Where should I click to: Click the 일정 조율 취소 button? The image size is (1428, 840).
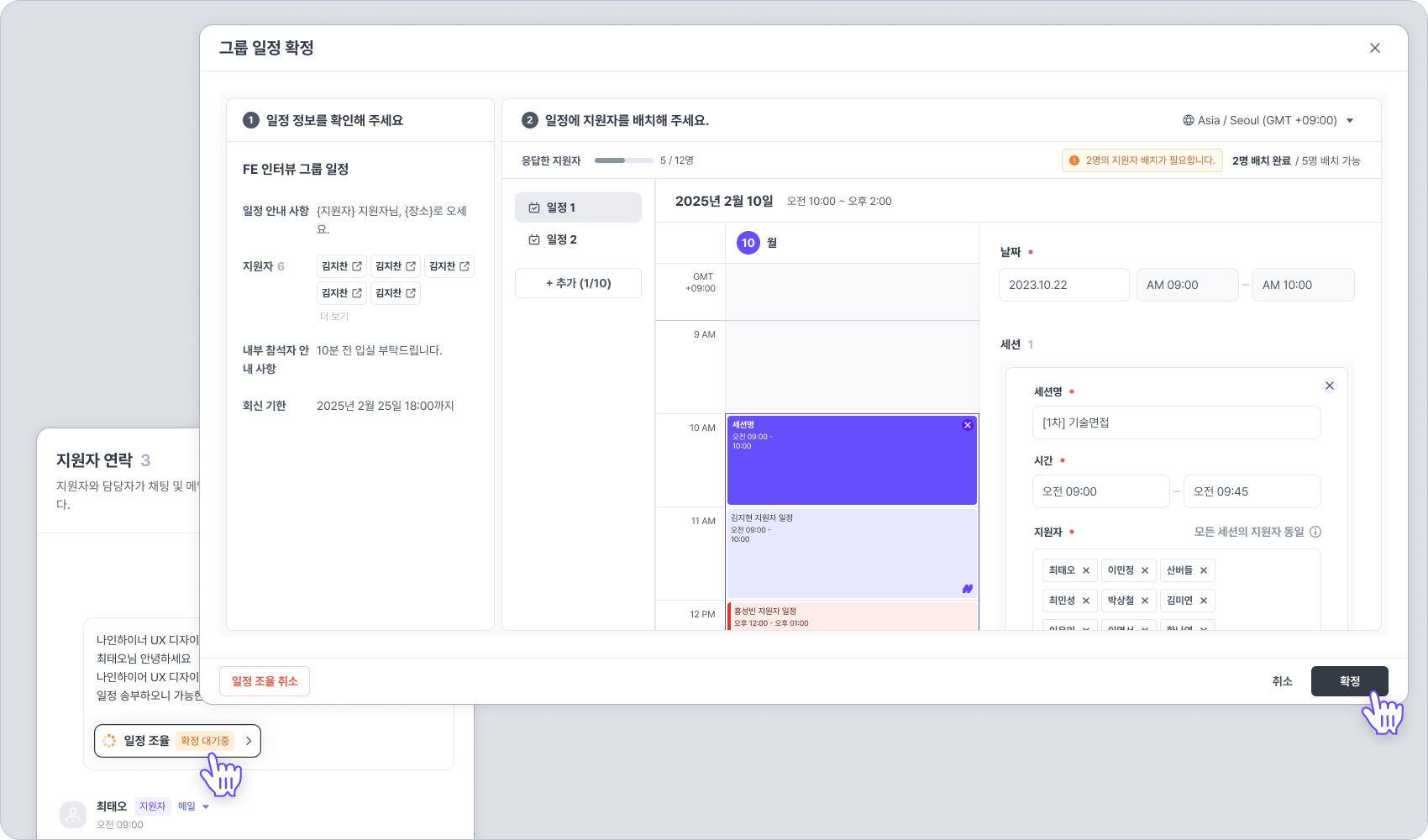click(x=265, y=681)
